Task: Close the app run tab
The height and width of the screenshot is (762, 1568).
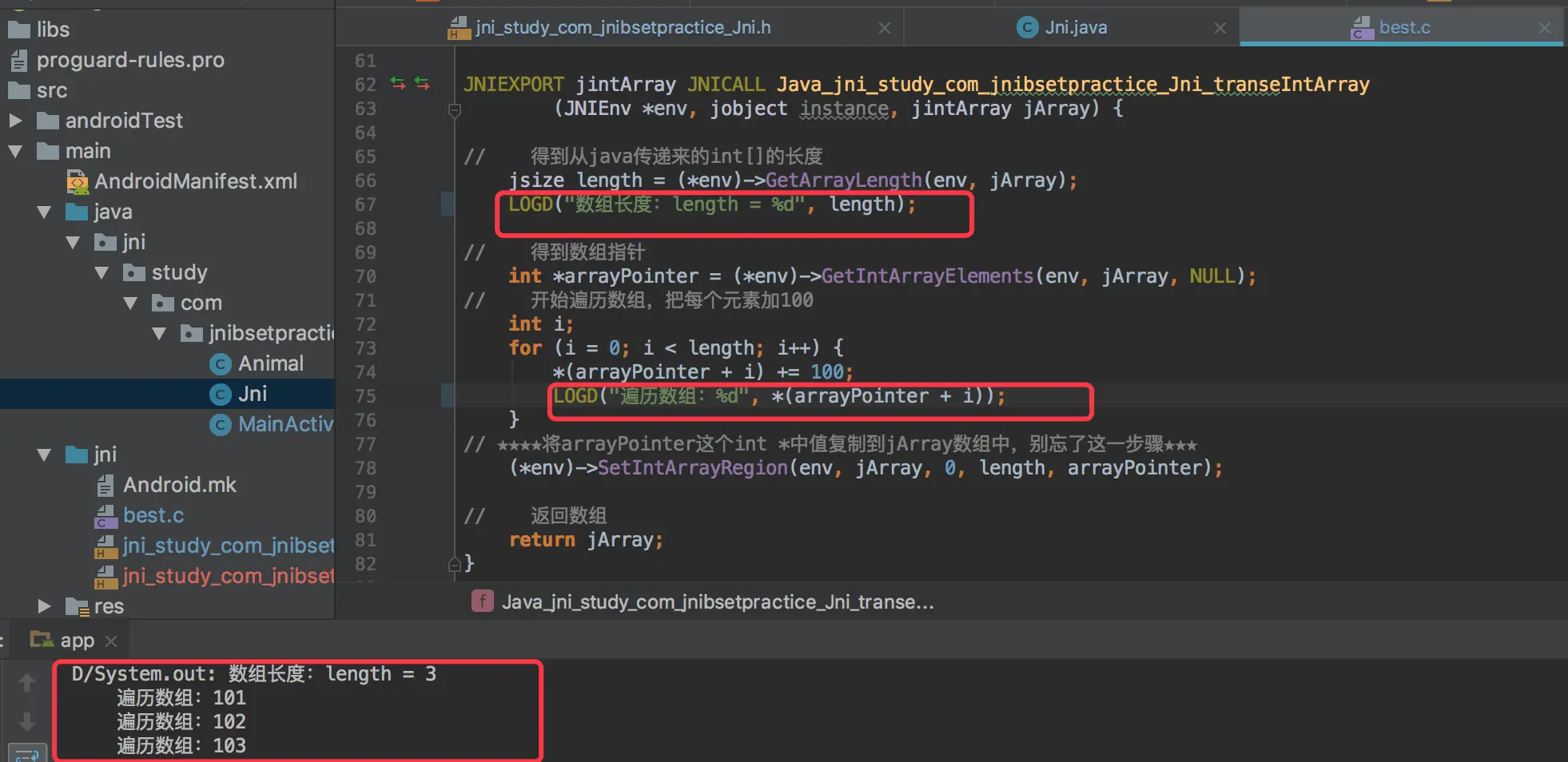Action: 111,641
